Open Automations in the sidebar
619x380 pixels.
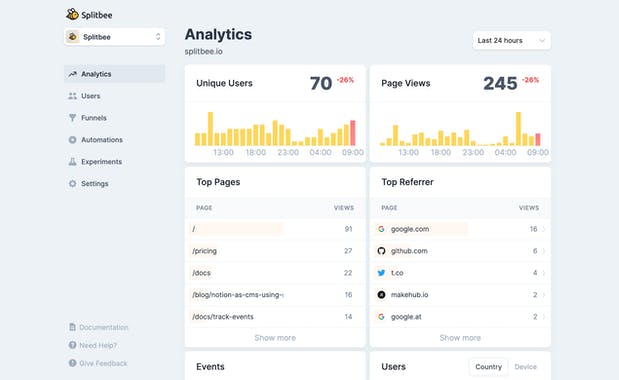pyautogui.click(x=114, y=140)
